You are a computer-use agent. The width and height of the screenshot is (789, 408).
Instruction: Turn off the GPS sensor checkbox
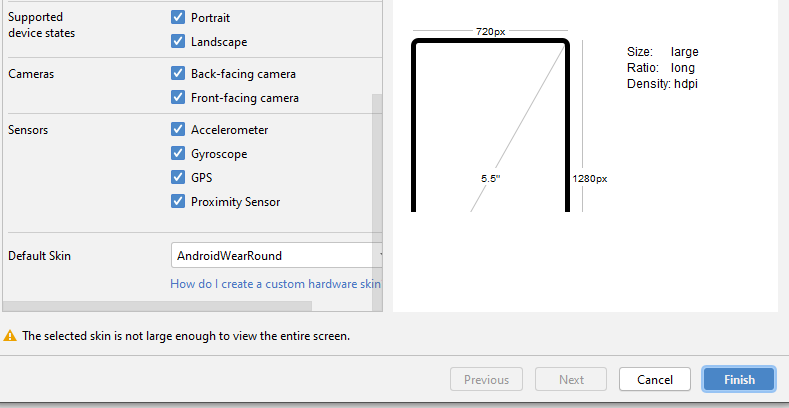[x=178, y=177]
